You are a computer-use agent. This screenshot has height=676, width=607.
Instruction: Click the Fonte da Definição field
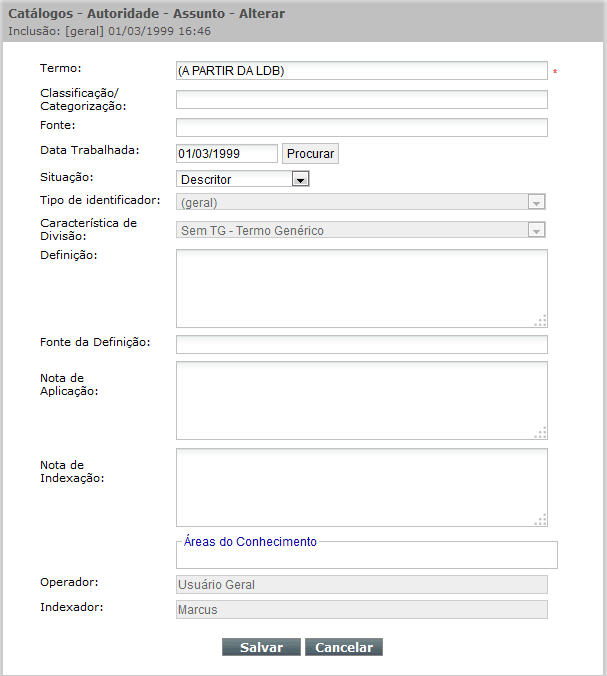click(362, 344)
